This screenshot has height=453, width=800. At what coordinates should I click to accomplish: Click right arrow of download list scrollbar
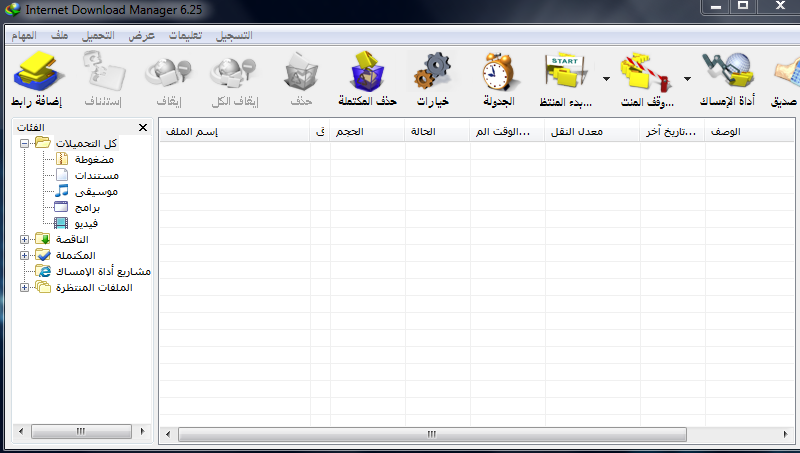pyautogui.click(x=785, y=434)
